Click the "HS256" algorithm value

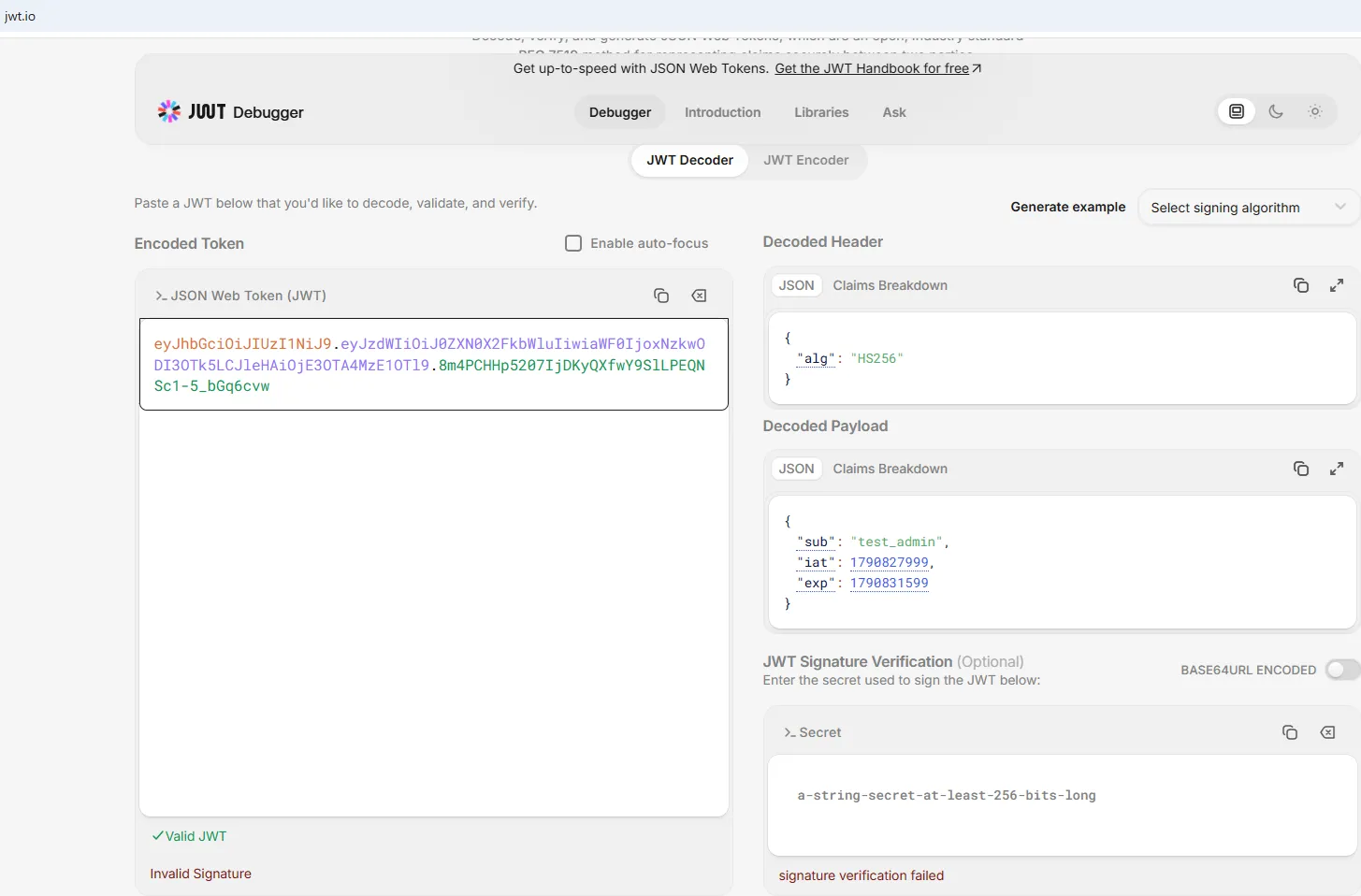tap(877, 358)
